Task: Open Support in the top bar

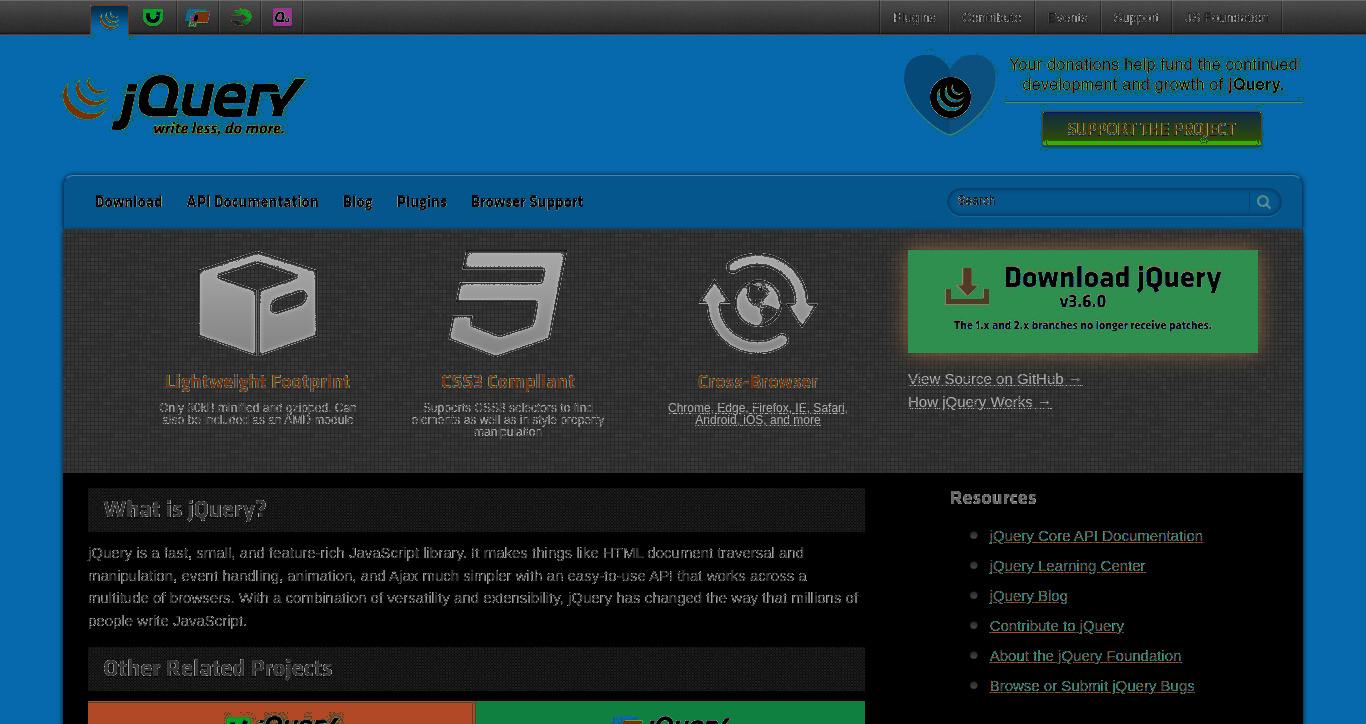Action: point(1136,17)
